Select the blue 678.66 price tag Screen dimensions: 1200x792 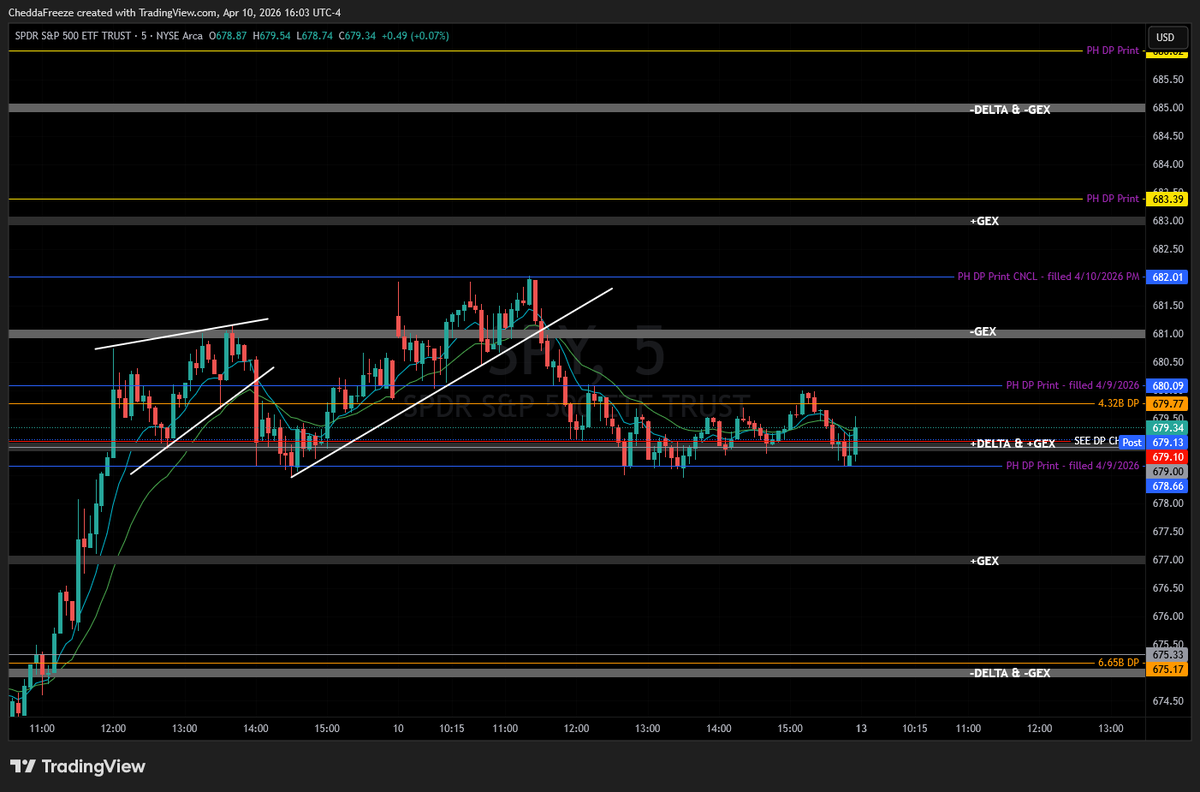pos(1167,484)
